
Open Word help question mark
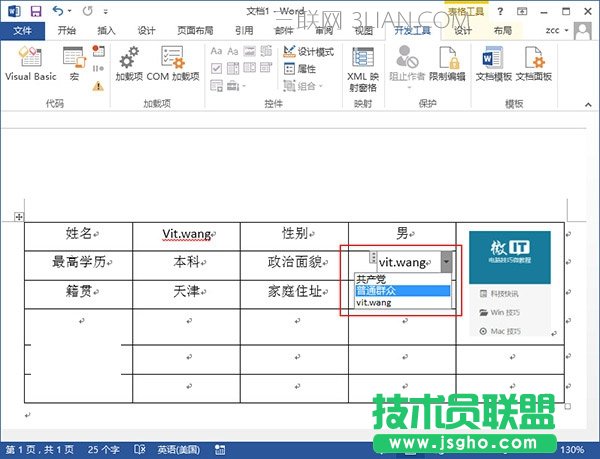click(x=500, y=11)
